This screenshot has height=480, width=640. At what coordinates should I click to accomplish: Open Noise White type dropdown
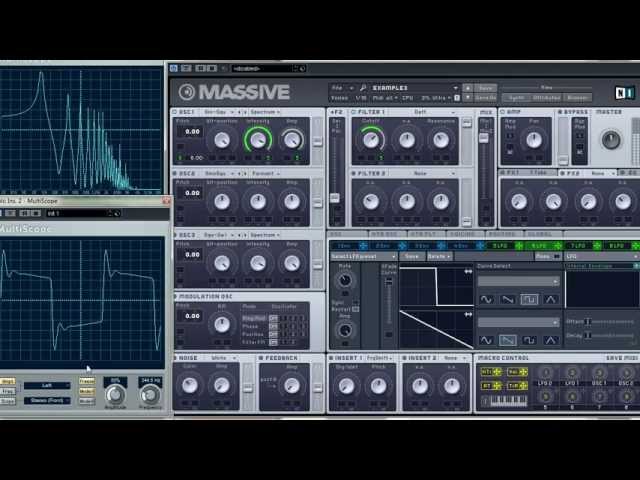pyautogui.click(x=223, y=358)
